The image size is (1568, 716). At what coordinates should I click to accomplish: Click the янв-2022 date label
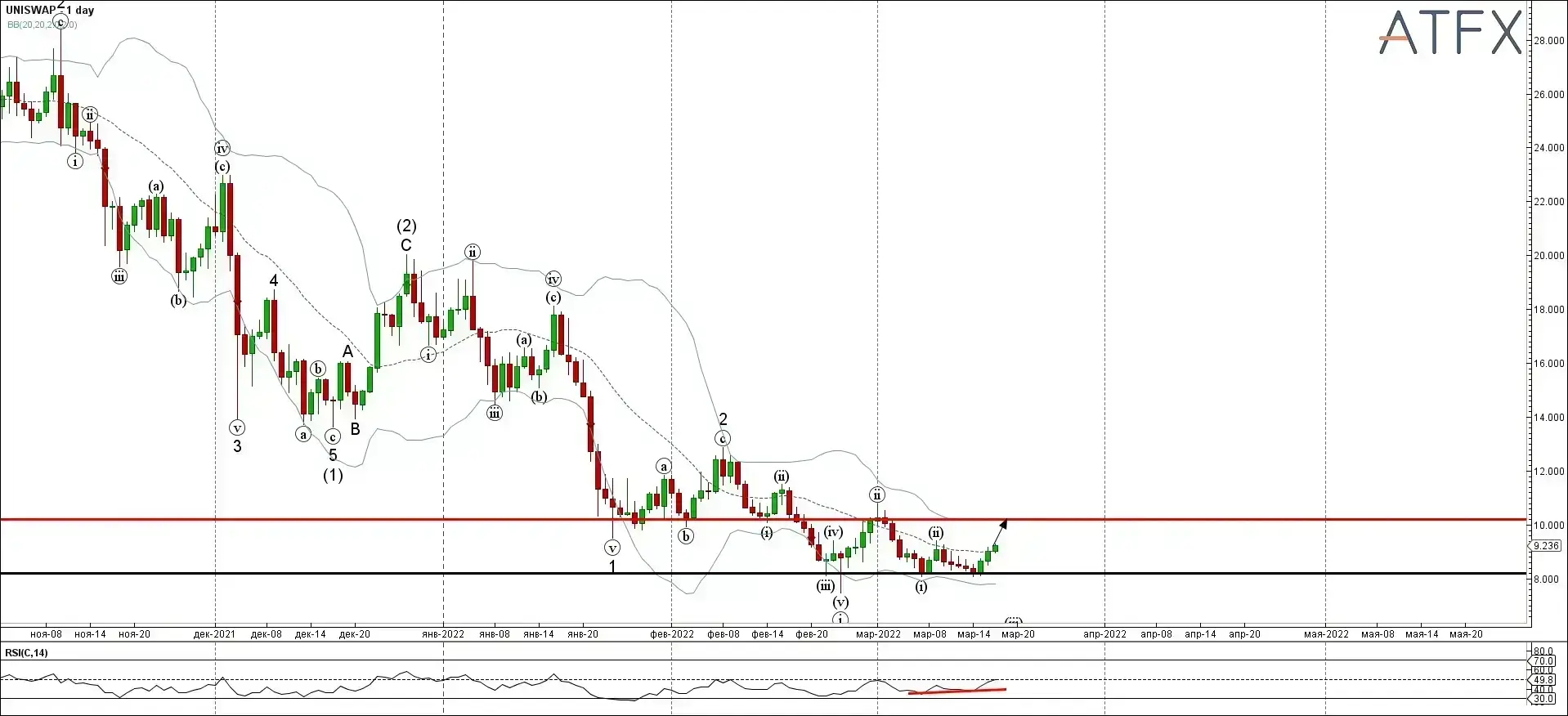(443, 633)
